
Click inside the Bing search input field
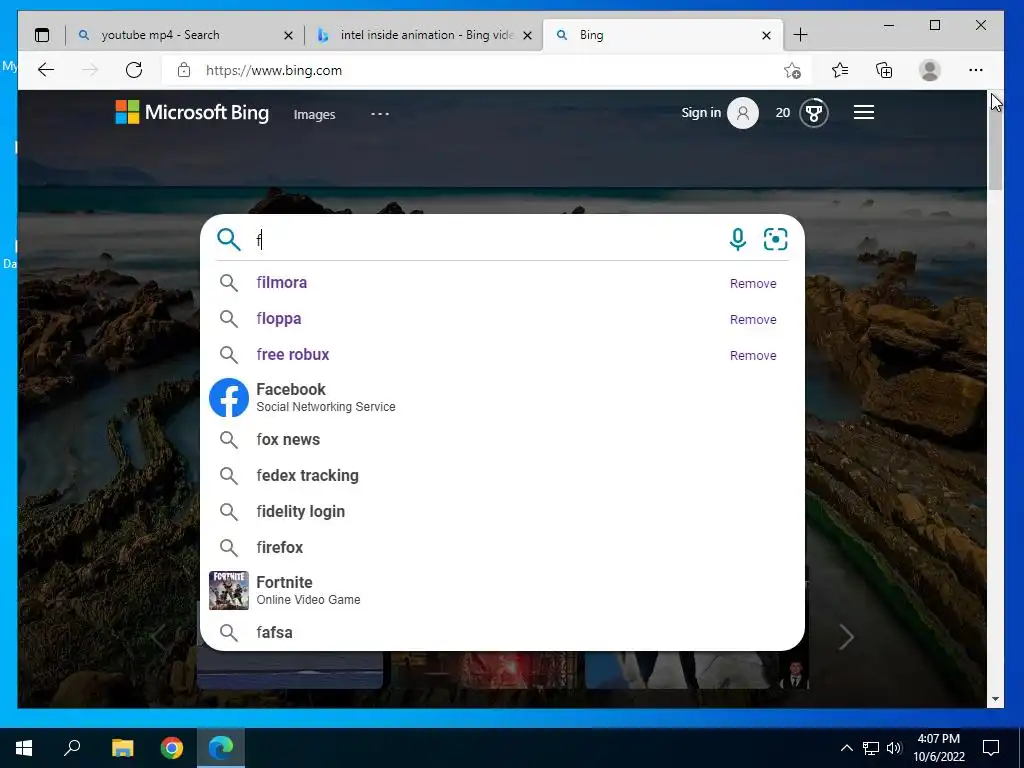tap(487, 240)
